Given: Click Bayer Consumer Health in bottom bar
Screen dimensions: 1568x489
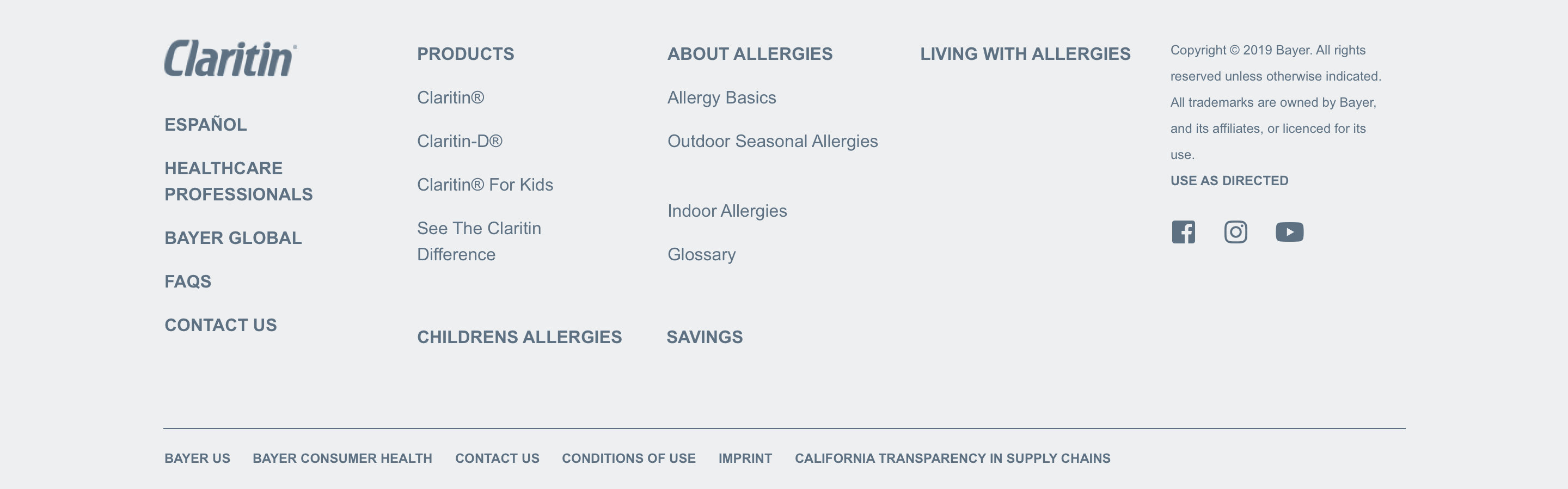Looking at the screenshot, I should [x=342, y=459].
